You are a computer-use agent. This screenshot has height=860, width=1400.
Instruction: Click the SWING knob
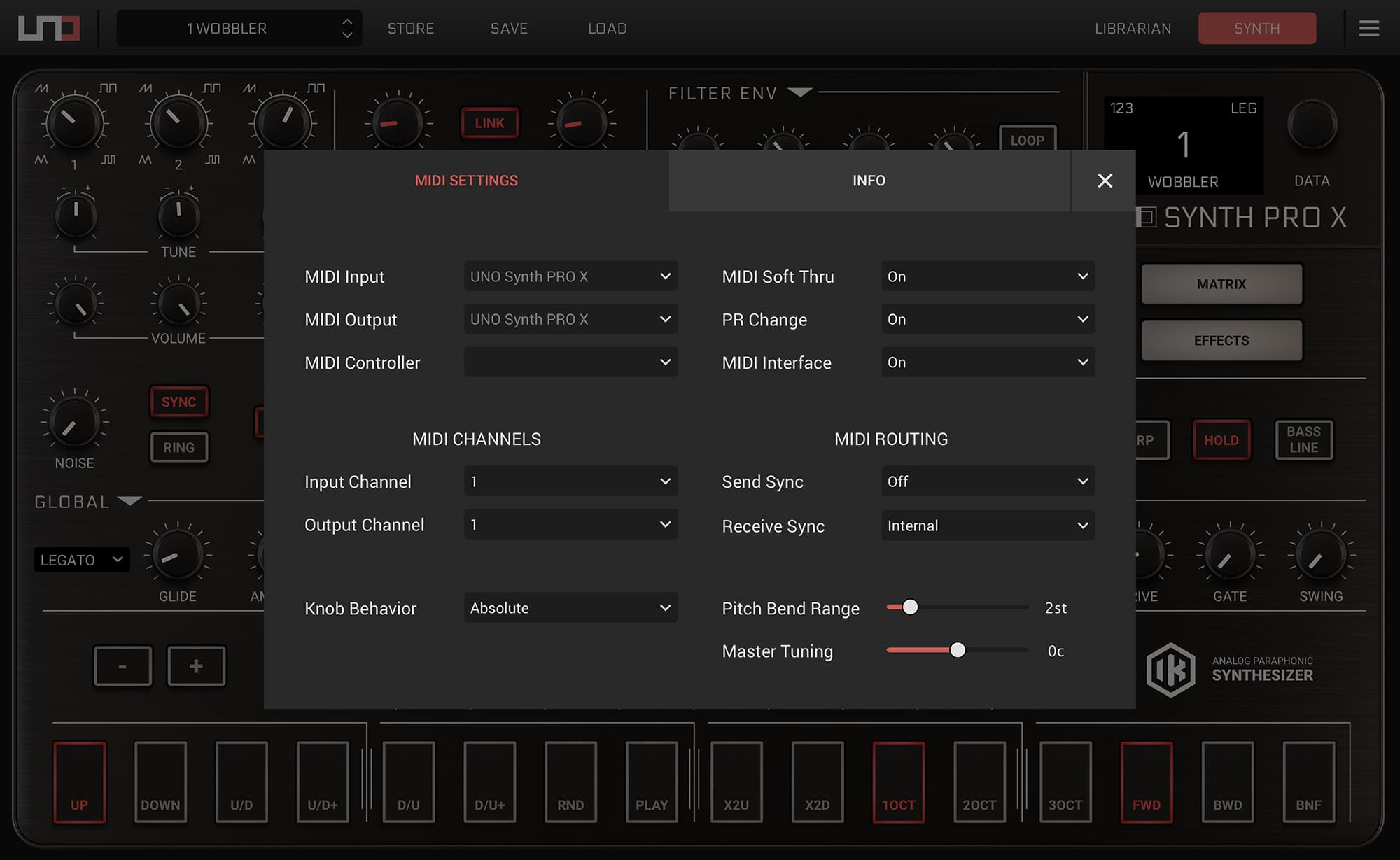tap(1320, 556)
